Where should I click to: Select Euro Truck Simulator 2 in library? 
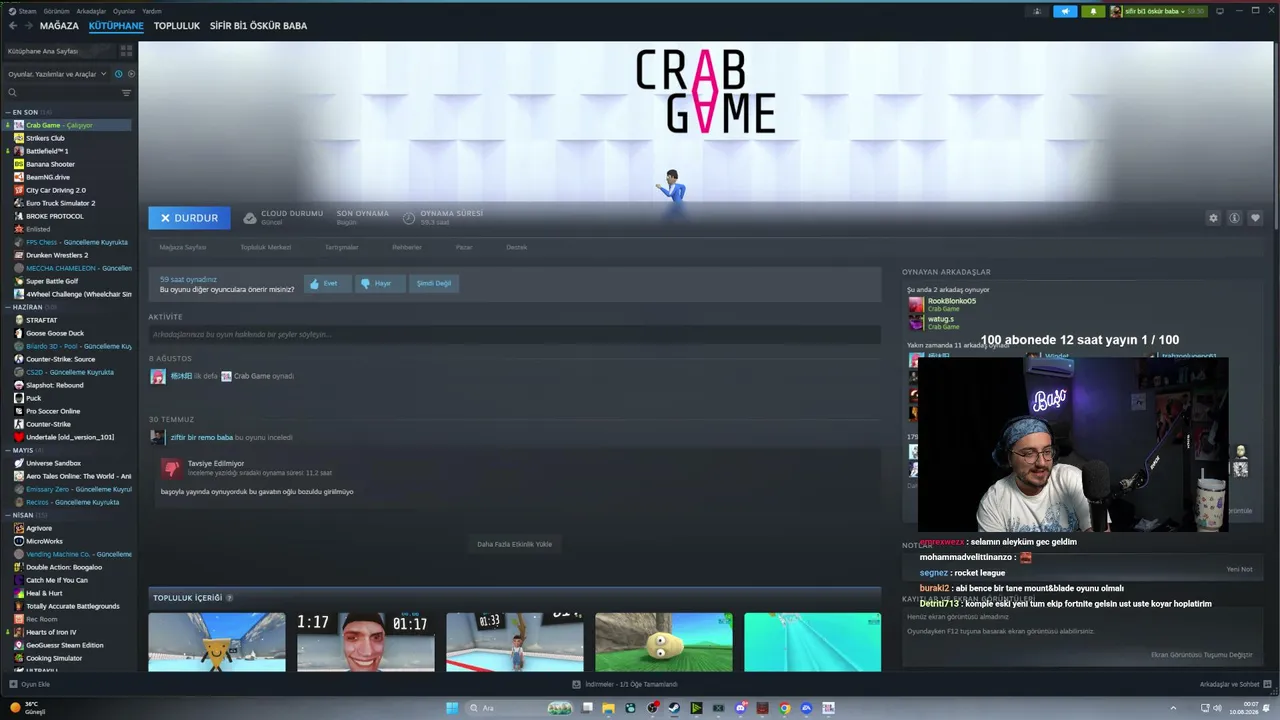69,203
